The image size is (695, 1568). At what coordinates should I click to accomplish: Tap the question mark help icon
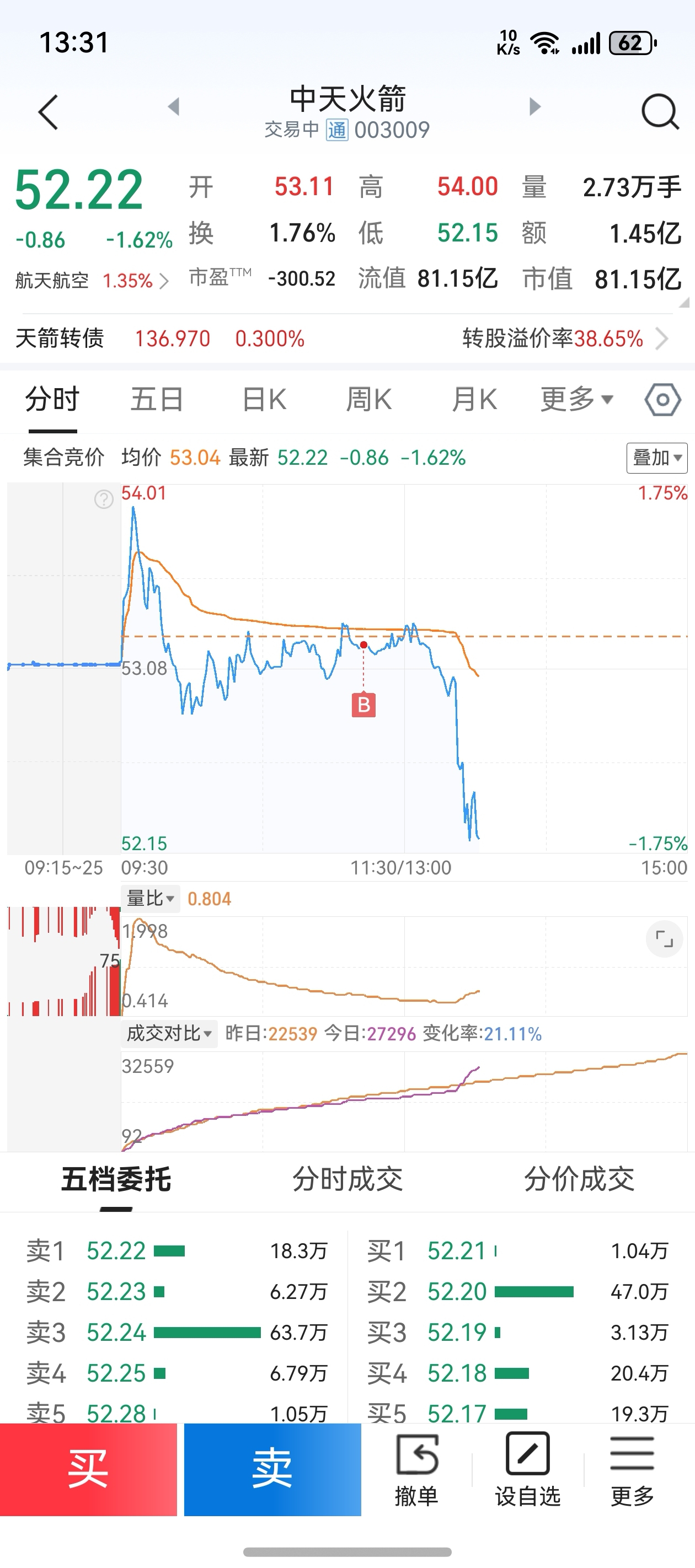104,499
